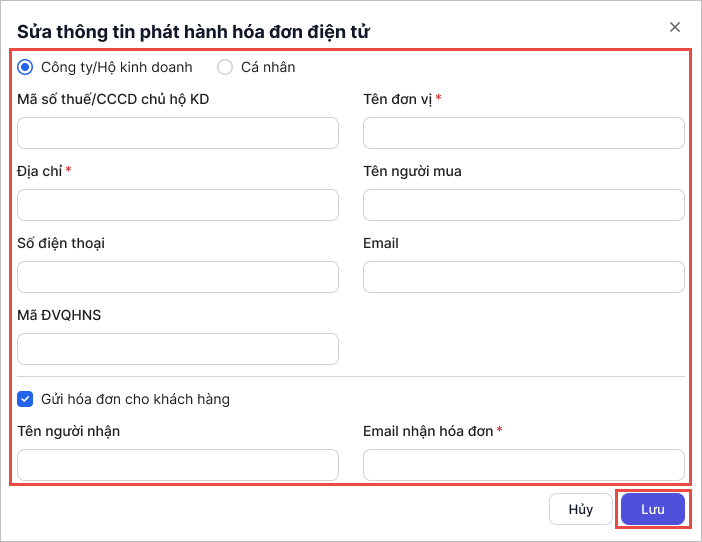Click into the Tên đơn vị field
The height and width of the screenshot is (542, 702).
point(523,133)
